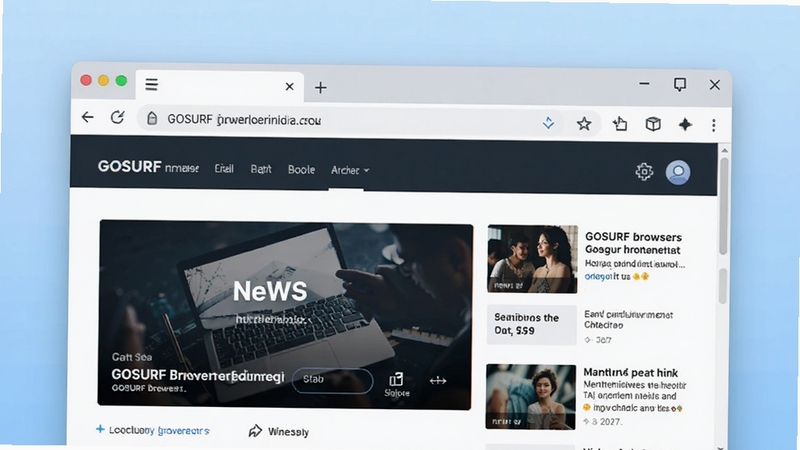This screenshot has height=450, width=800.
Task: Click the page vertical scrollbar thumb
Action: click(x=723, y=206)
